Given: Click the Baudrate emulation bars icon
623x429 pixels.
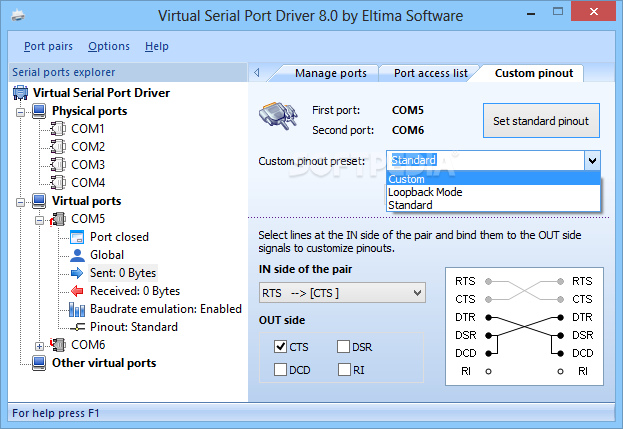Looking at the screenshot, I should coord(77,309).
